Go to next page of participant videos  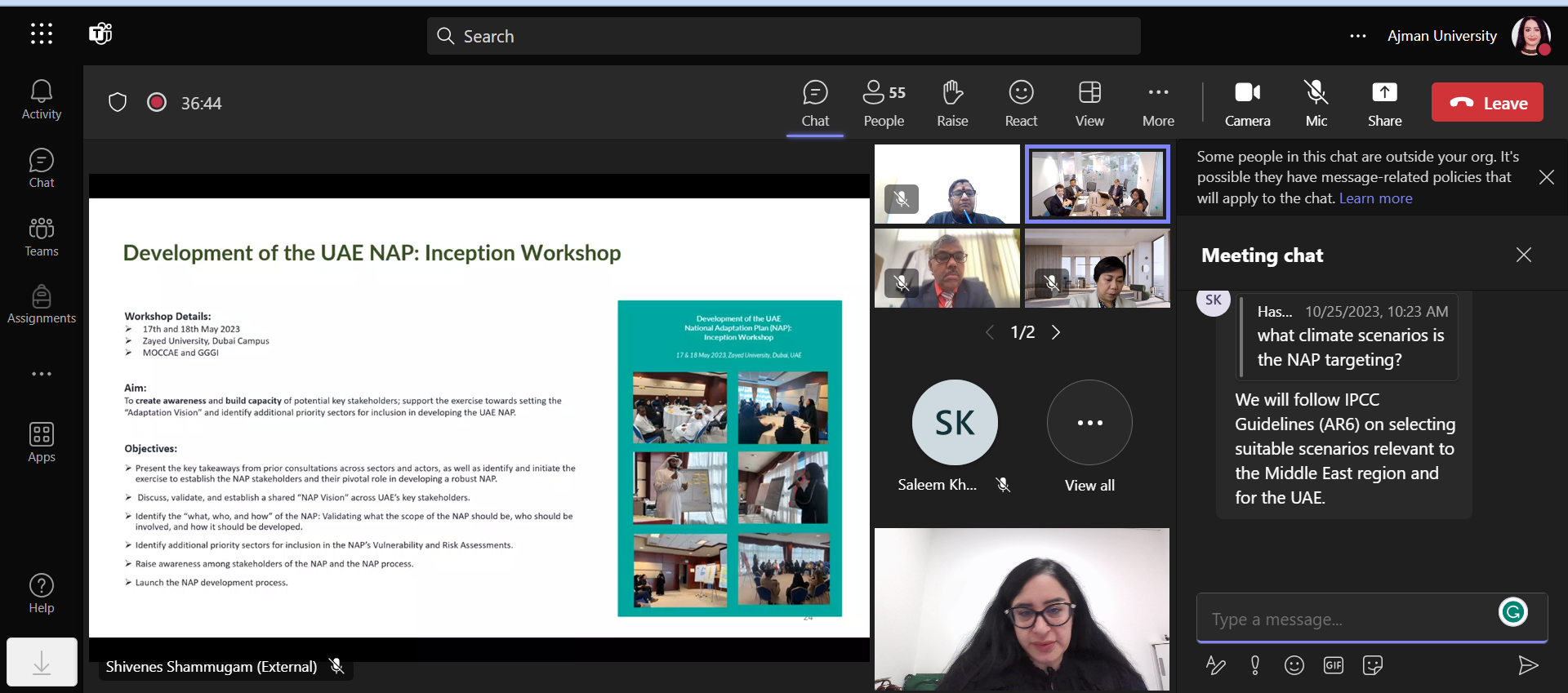click(1056, 332)
